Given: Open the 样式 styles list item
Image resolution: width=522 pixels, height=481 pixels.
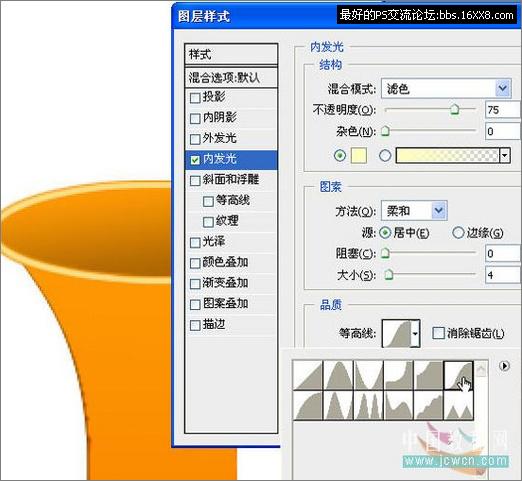Looking at the screenshot, I should pyautogui.click(x=231, y=54).
